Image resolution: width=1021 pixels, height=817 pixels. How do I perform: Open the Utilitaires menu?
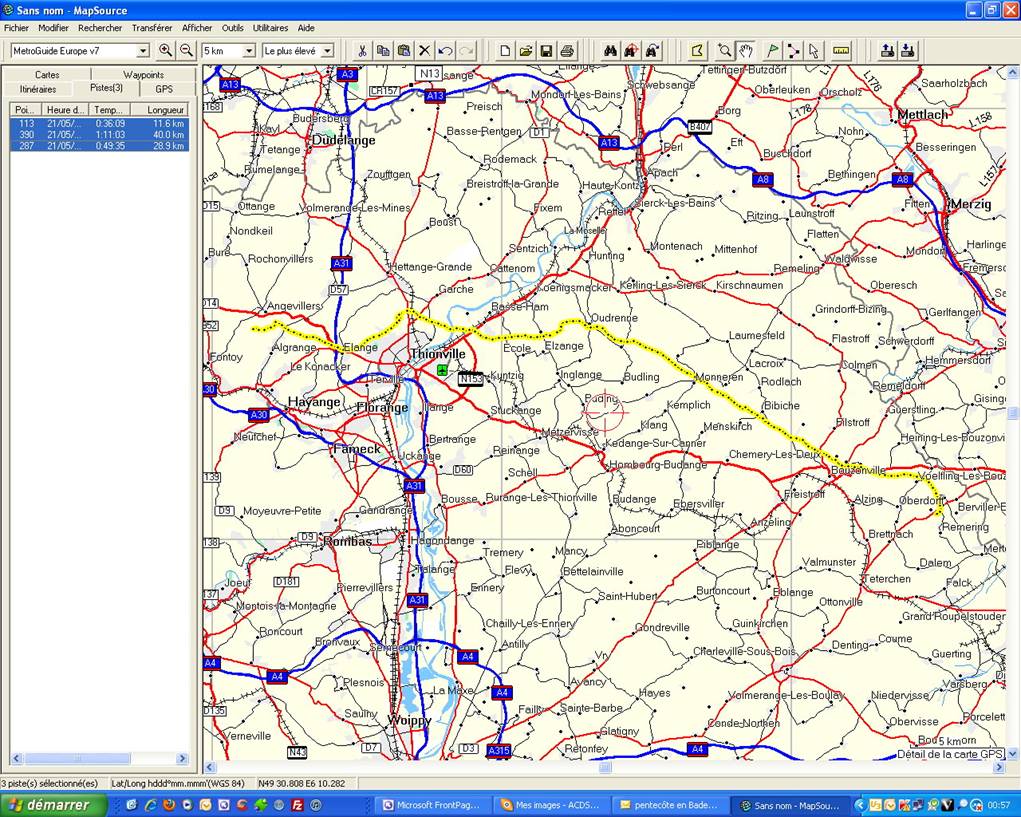(270, 28)
